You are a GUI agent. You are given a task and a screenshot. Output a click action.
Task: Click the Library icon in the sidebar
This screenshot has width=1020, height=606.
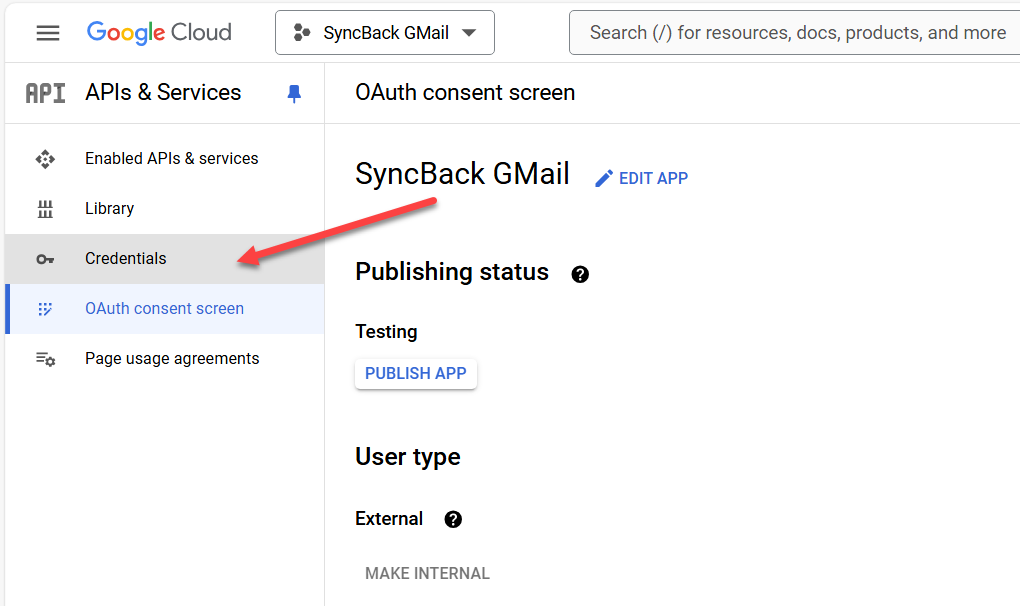45,209
